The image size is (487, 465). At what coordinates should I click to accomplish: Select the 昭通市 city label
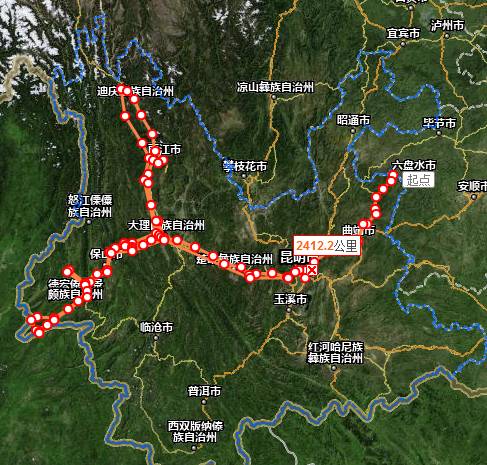[x=353, y=120]
